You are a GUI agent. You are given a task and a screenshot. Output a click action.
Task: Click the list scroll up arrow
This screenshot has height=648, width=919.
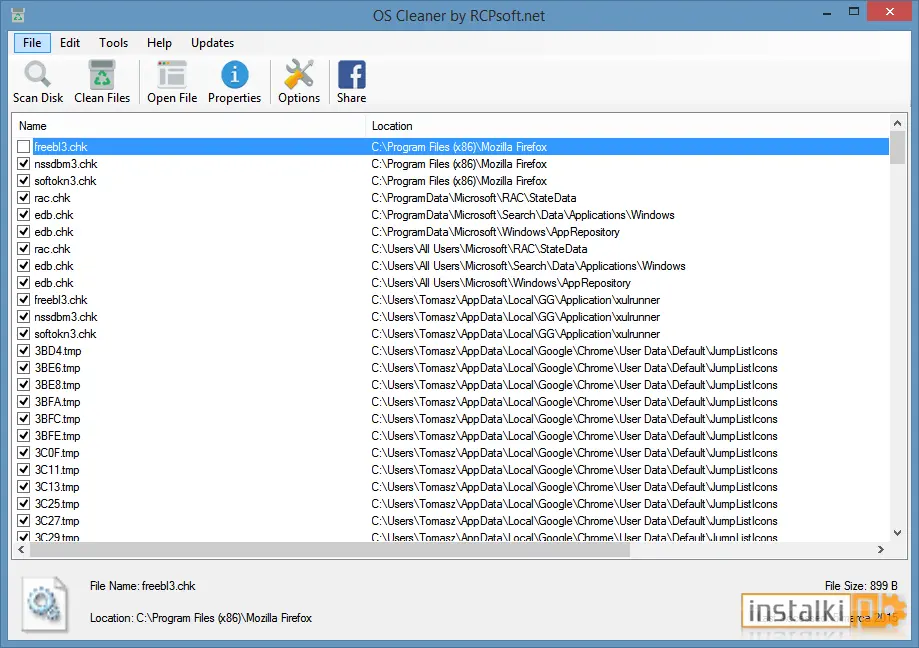coord(897,123)
